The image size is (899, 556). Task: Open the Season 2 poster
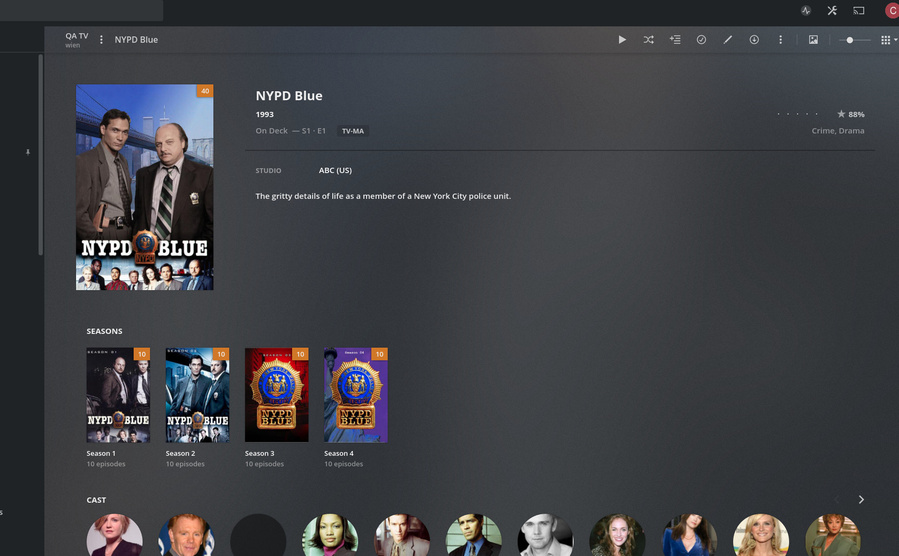tap(197, 395)
